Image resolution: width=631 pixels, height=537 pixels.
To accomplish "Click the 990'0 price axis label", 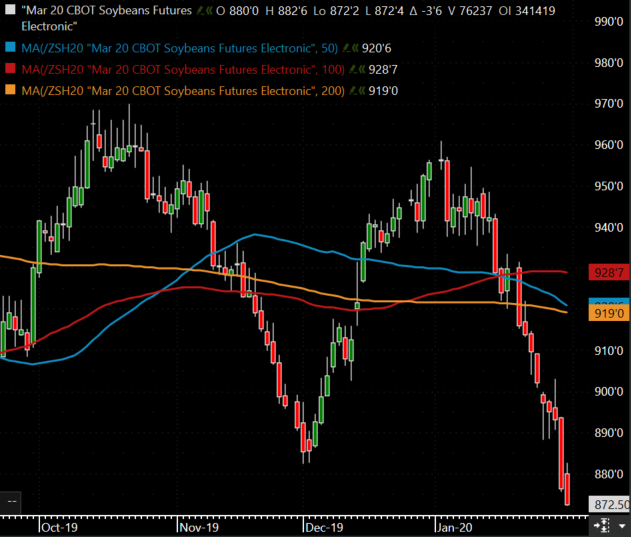I will [609, 22].
